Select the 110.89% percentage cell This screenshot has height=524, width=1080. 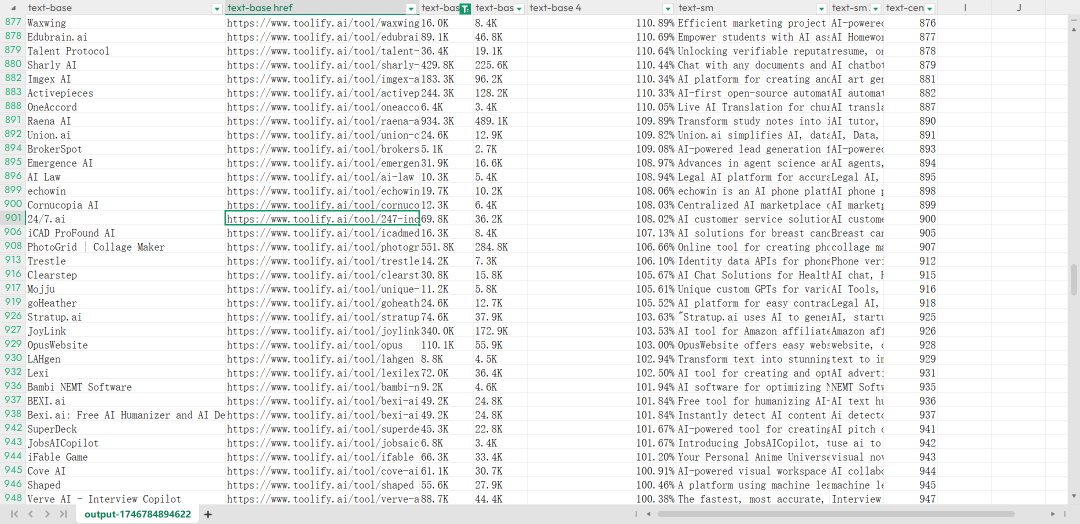[602, 23]
